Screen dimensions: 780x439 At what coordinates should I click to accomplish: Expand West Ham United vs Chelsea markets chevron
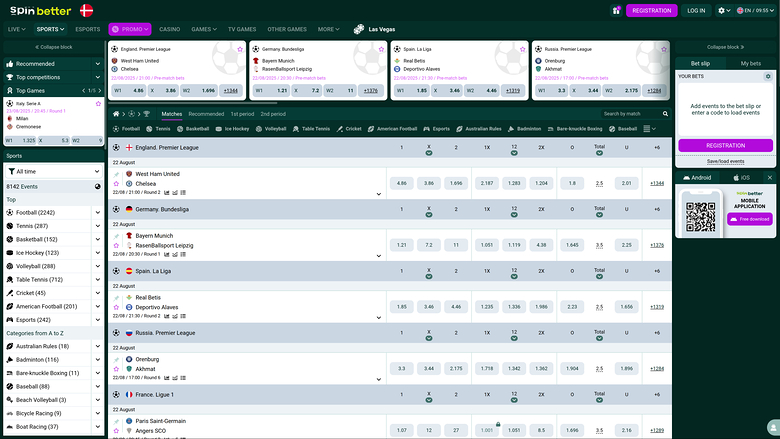click(379, 194)
